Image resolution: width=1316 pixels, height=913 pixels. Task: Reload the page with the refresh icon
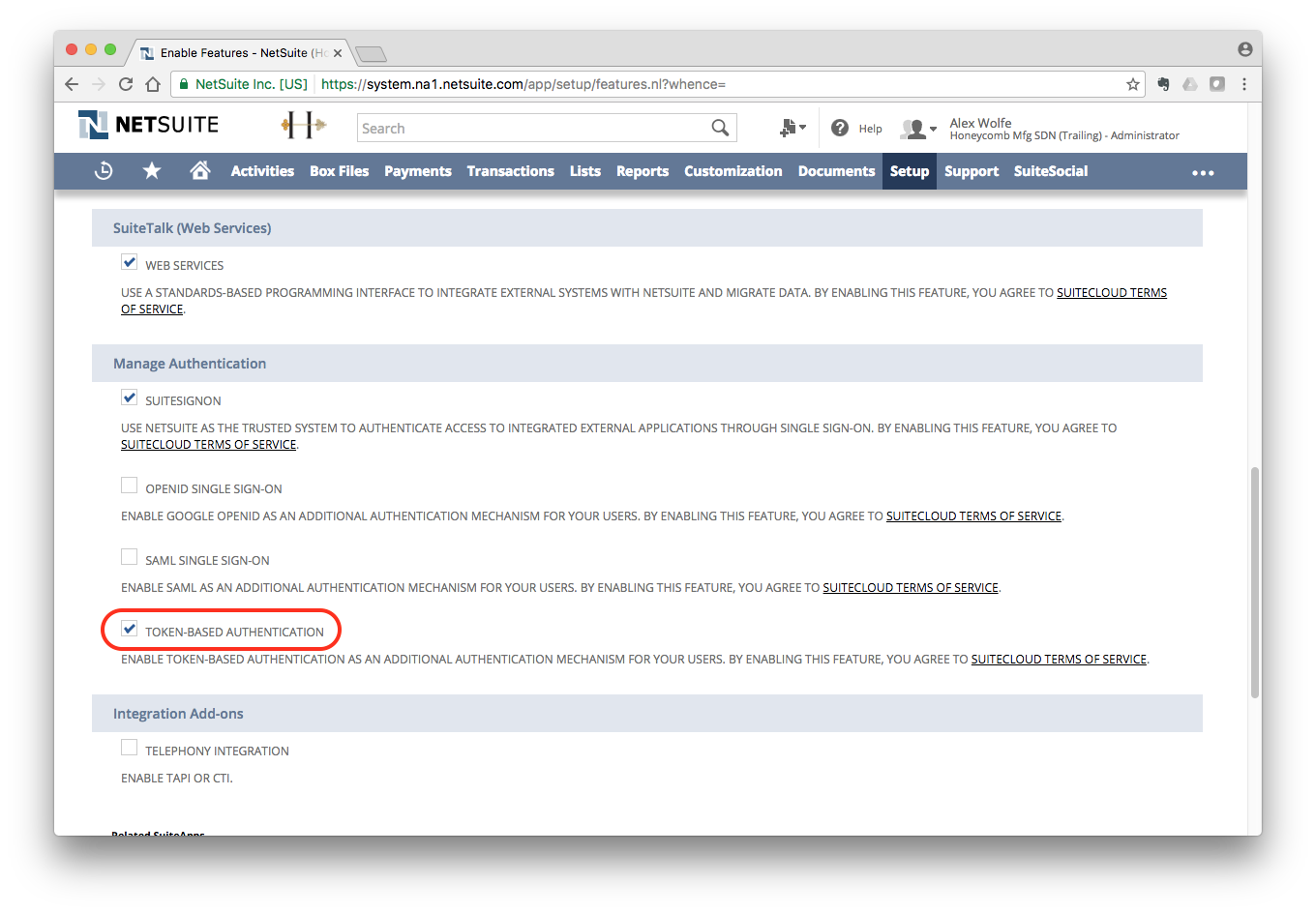[126, 84]
